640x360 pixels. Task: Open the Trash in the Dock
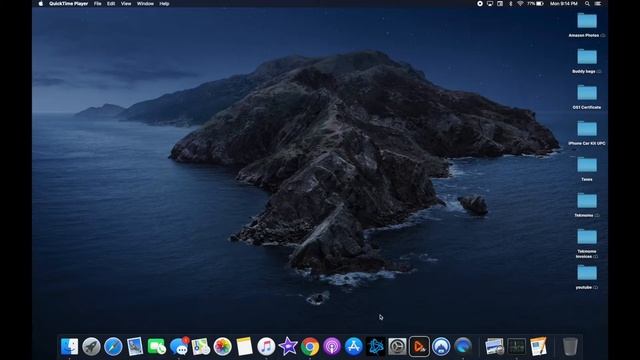(x=570, y=347)
